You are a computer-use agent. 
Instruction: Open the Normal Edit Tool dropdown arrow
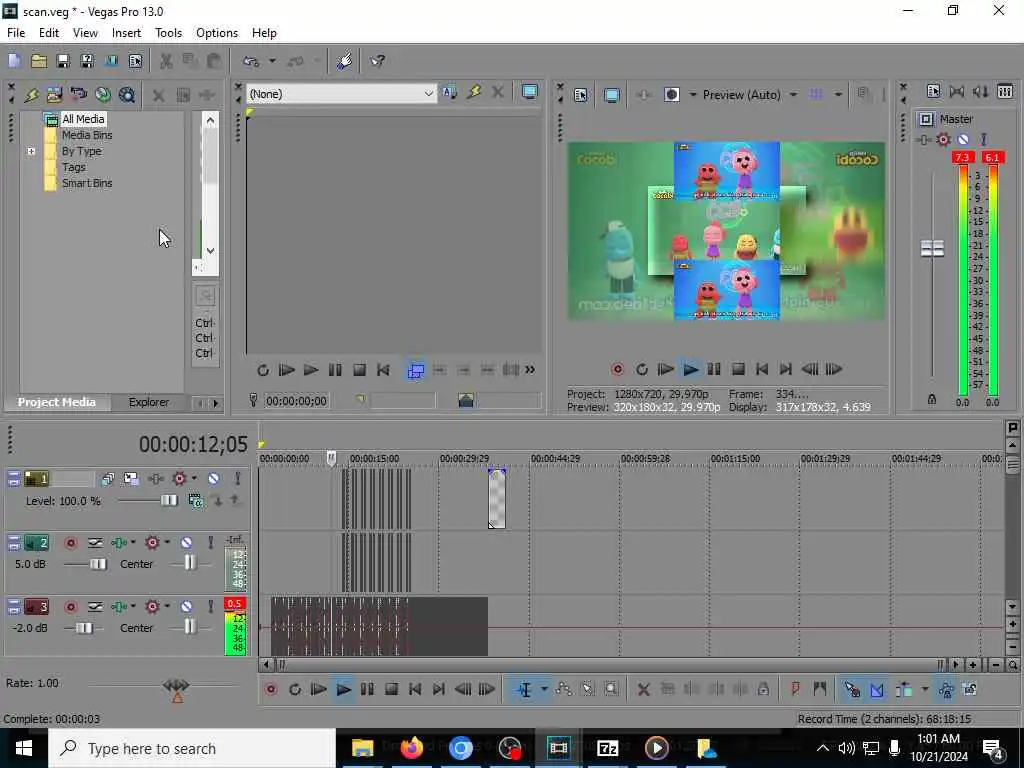[x=544, y=690]
